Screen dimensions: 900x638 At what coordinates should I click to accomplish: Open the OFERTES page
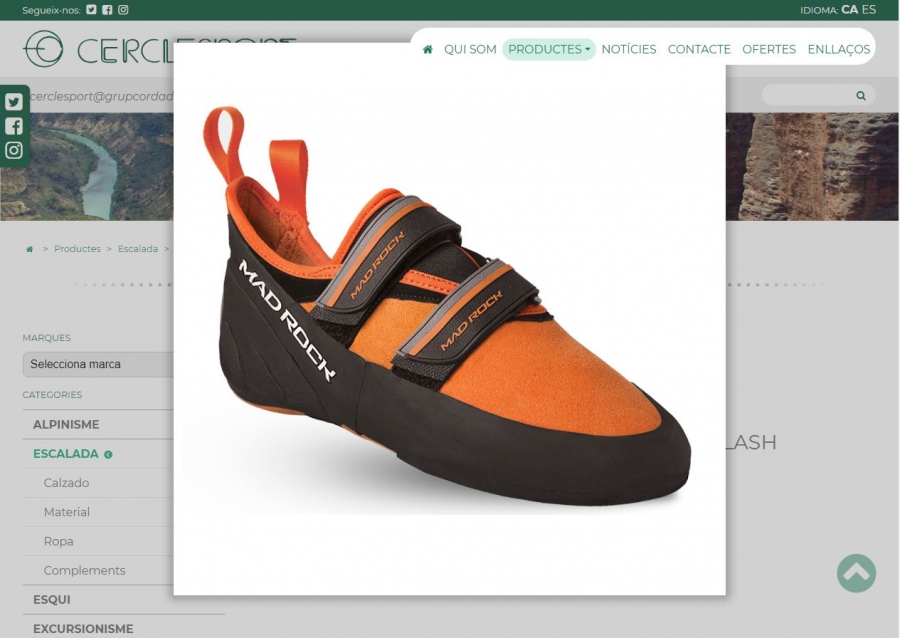click(x=769, y=49)
